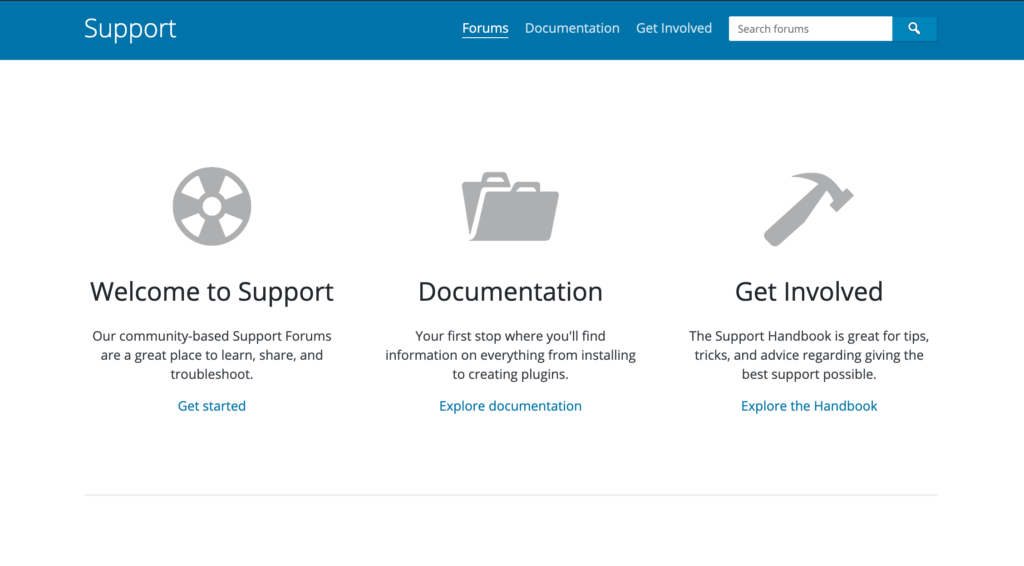Click the 'Your first stop' description paragraph
Screen dimensions: 1024x566
pyautogui.click(x=510, y=354)
